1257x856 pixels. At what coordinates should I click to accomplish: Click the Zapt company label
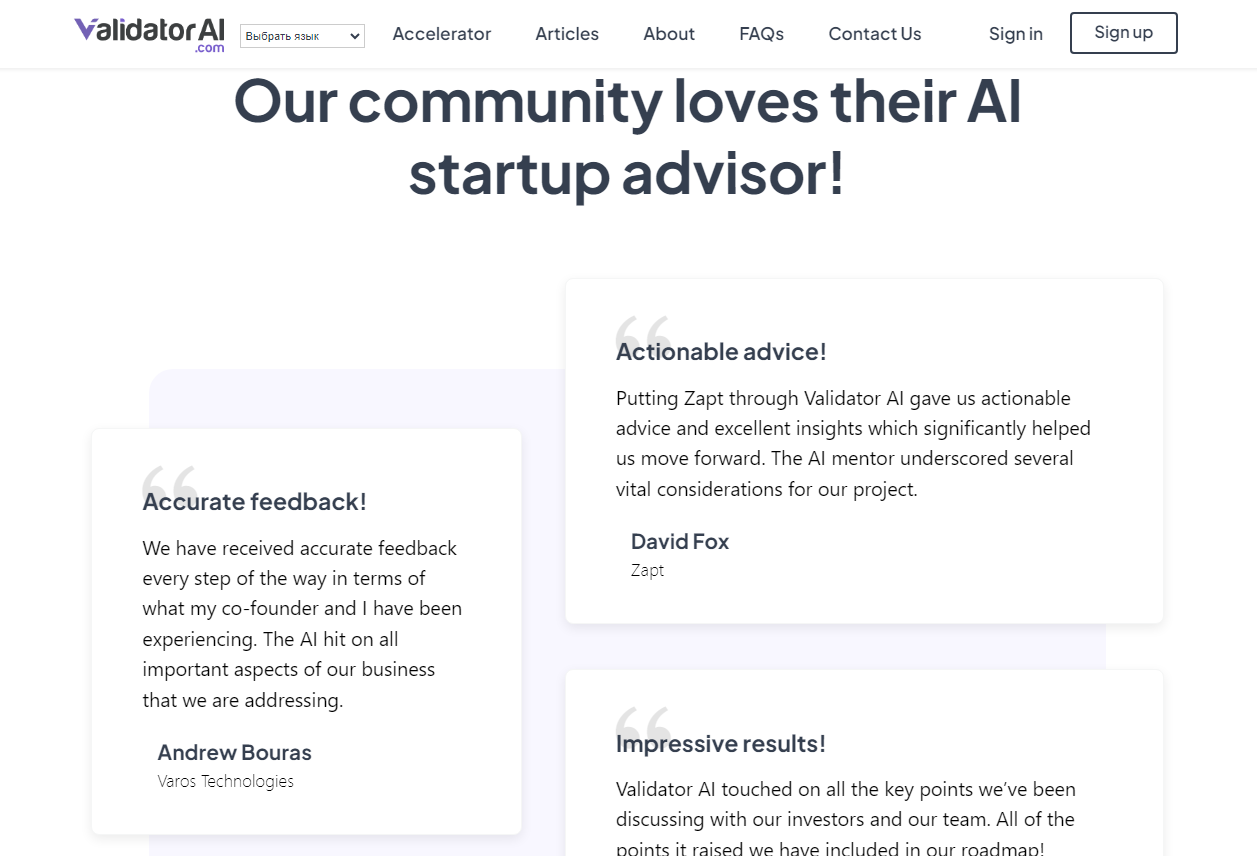click(x=648, y=570)
